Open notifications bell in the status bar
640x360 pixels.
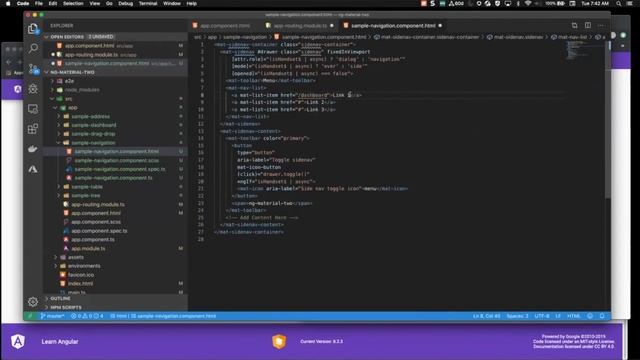(602, 316)
